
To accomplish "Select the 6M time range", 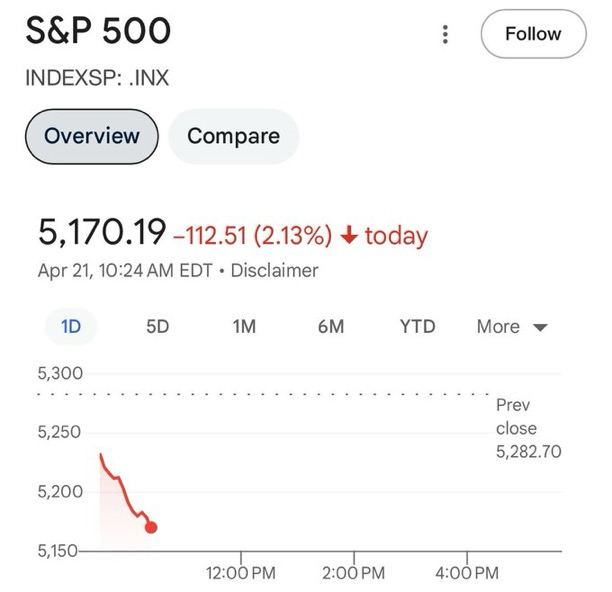I will pyautogui.click(x=331, y=327).
